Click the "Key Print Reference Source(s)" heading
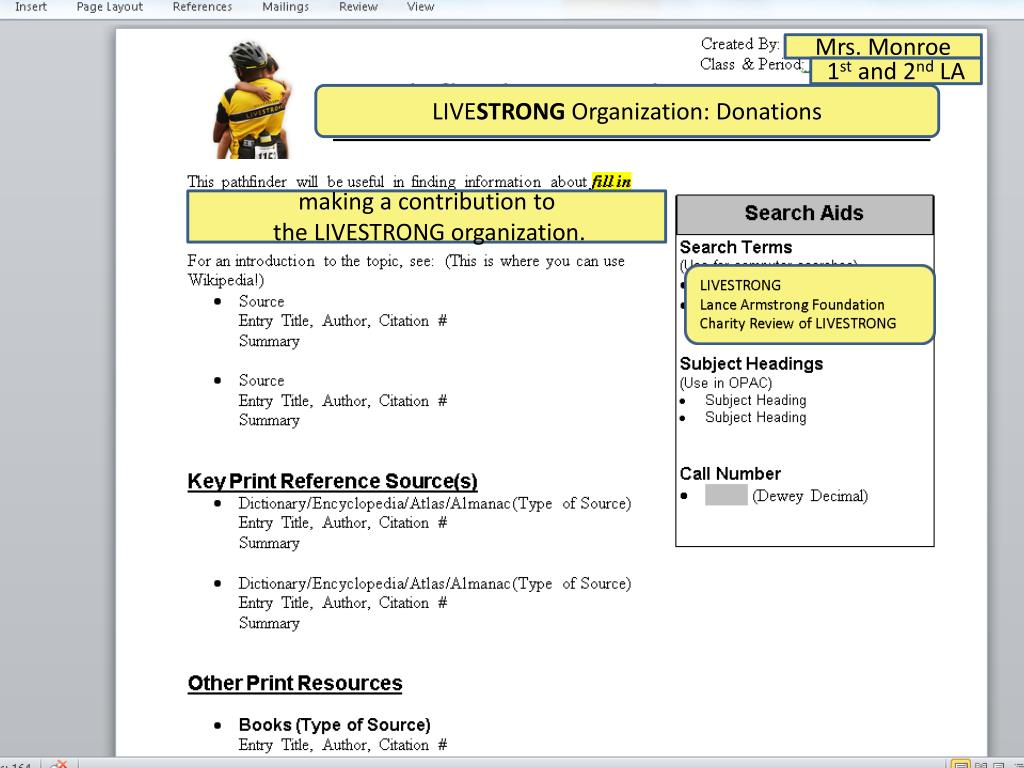The width and height of the screenshot is (1024, 768). [332, 481]
